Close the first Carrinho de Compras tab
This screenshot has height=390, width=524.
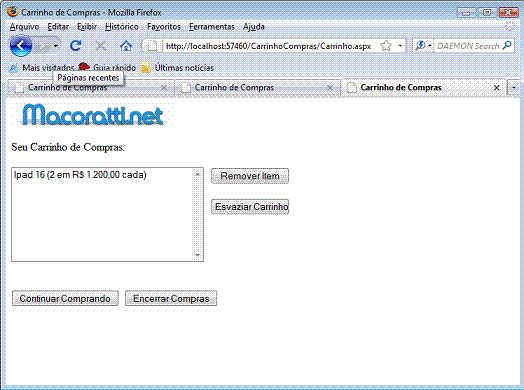click(164, 88)
